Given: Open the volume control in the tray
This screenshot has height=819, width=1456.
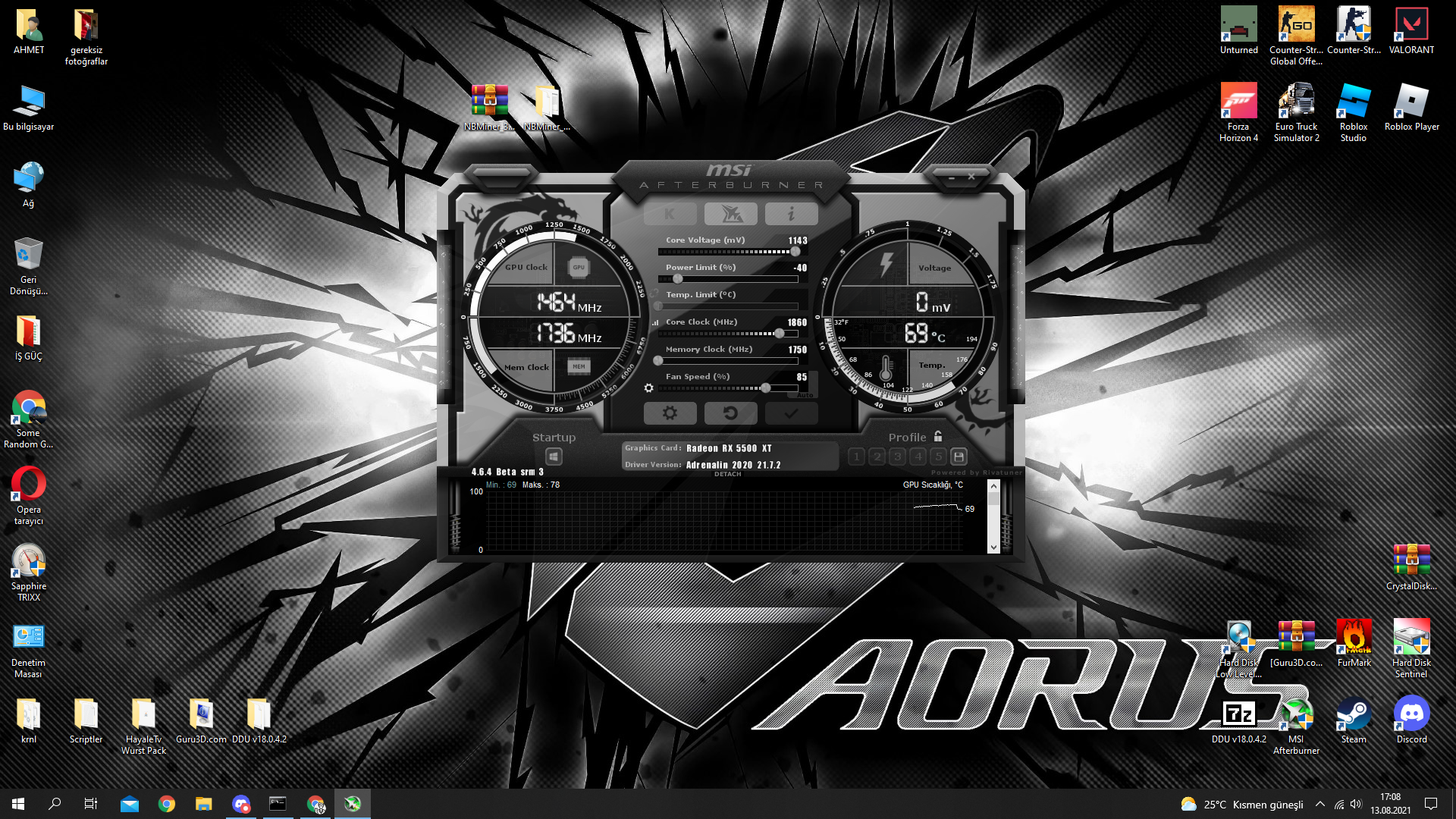Looking at the screenshot, I should (1356, 804).
